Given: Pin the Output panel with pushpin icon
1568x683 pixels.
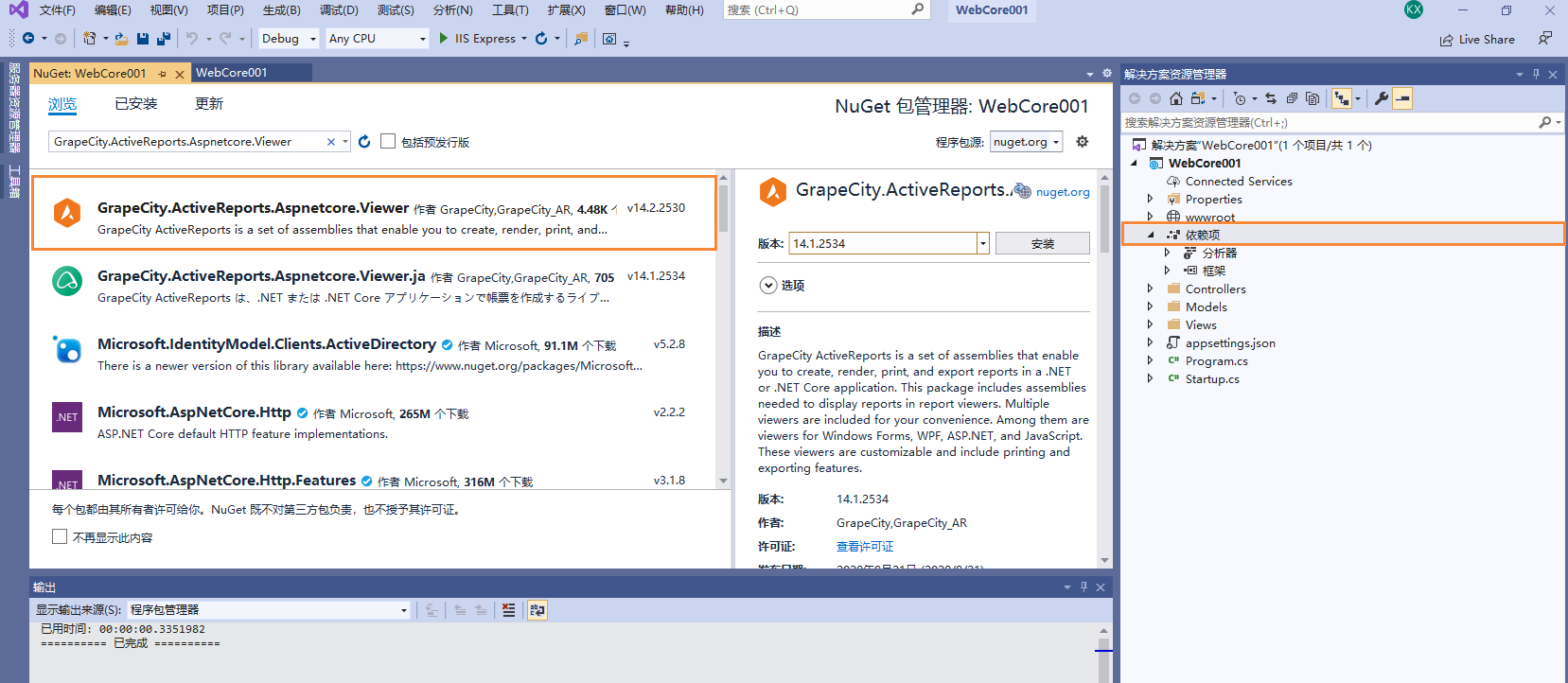Looking at the screenshot, I should coord(1084,587).
